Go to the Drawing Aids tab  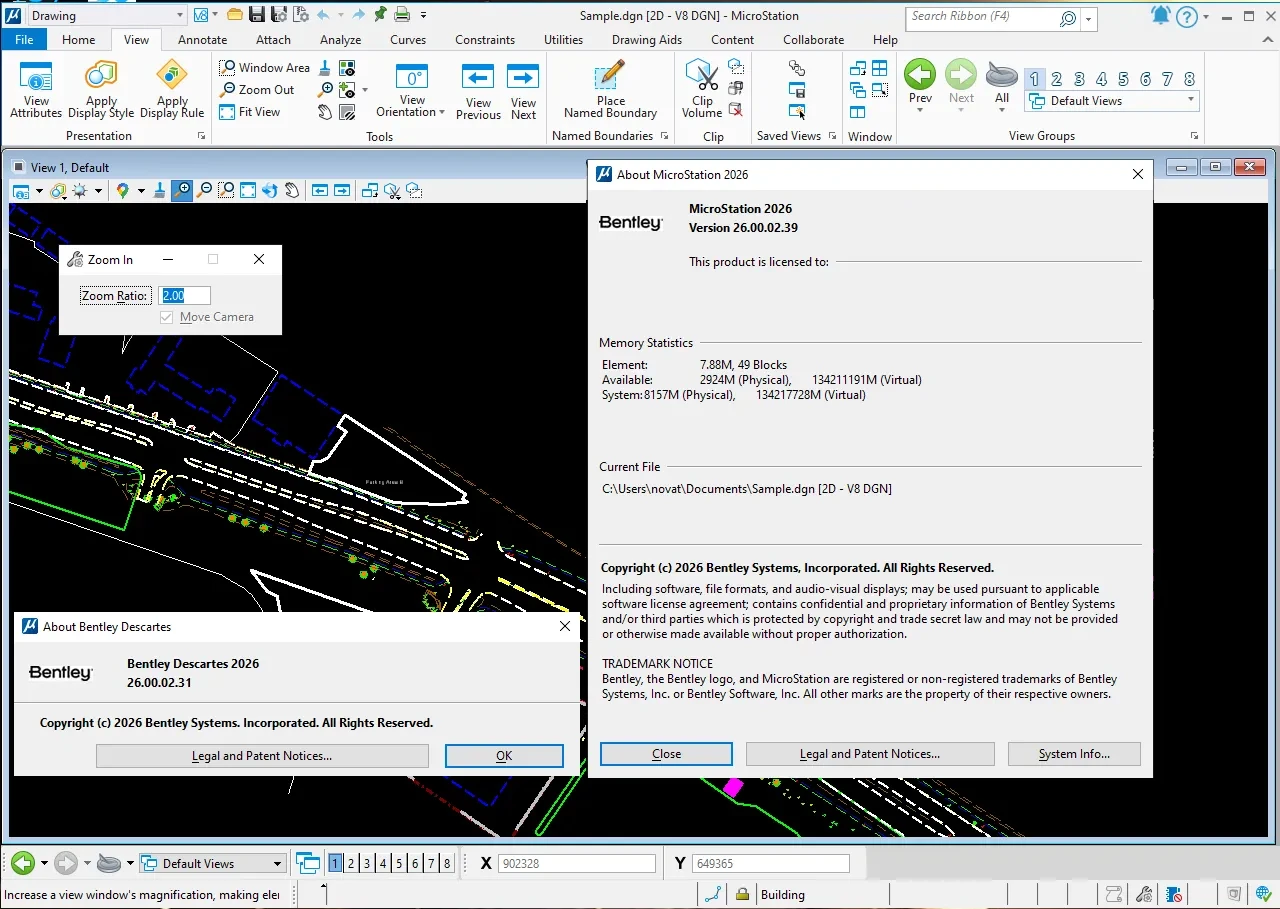(x=647, y=40)
